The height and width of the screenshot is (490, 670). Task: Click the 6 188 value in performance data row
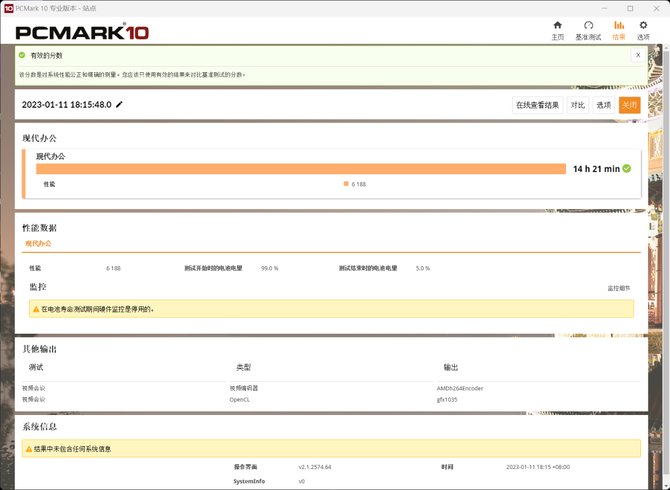point(113,268)
